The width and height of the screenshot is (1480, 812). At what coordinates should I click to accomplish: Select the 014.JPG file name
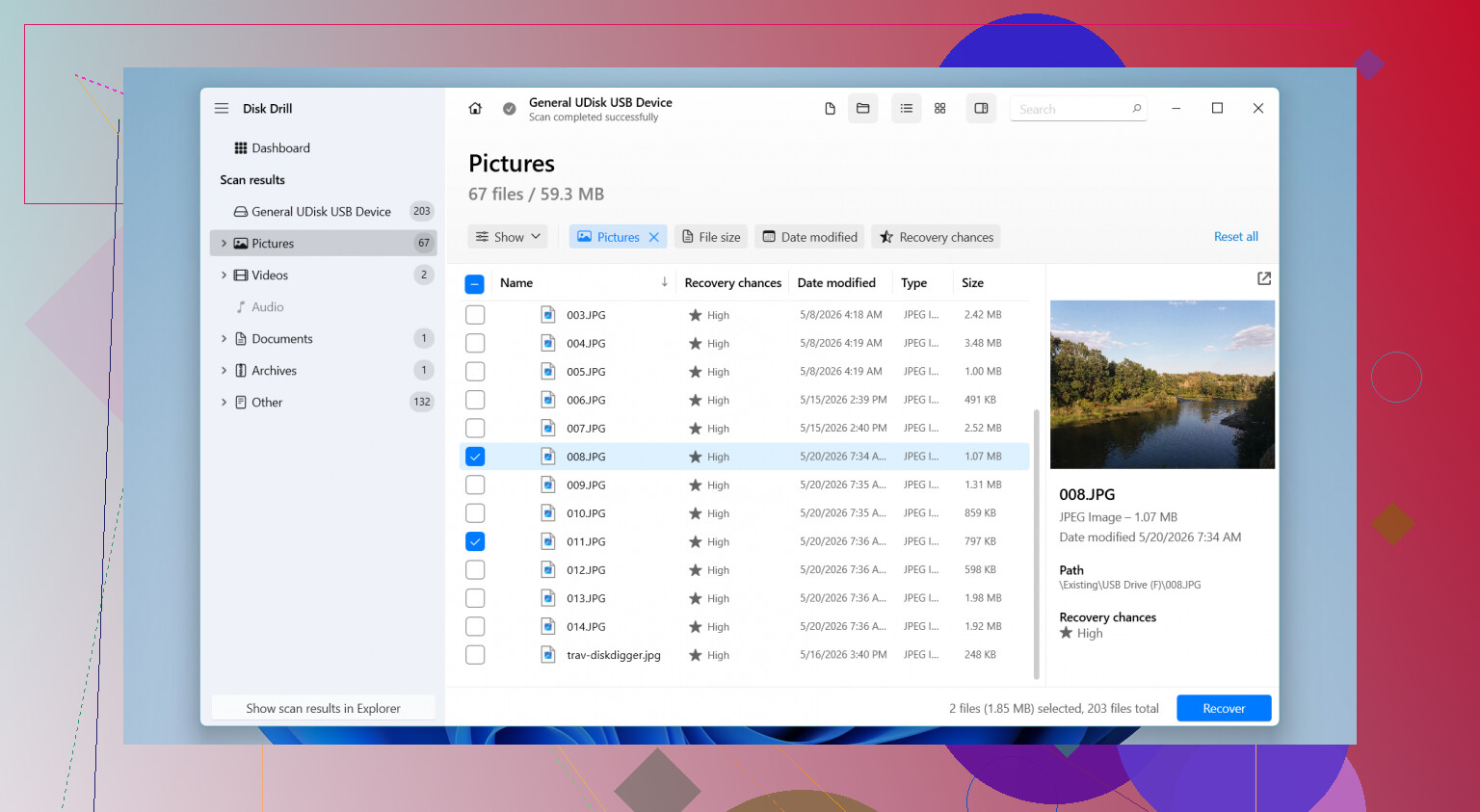coord(586,627)
